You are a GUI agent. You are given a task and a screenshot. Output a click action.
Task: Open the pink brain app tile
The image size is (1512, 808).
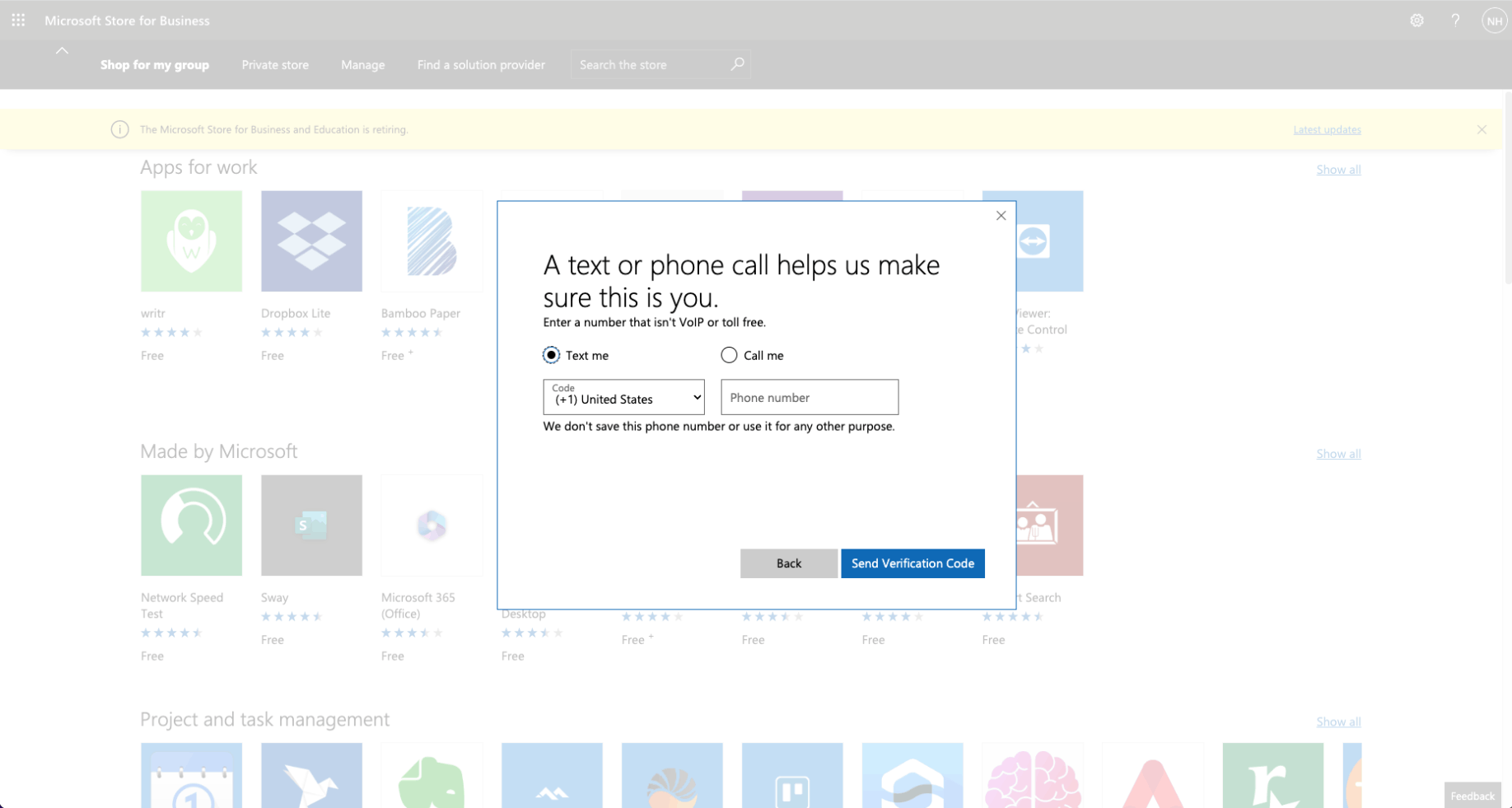pyautogui.click(x=1033, y=775)
